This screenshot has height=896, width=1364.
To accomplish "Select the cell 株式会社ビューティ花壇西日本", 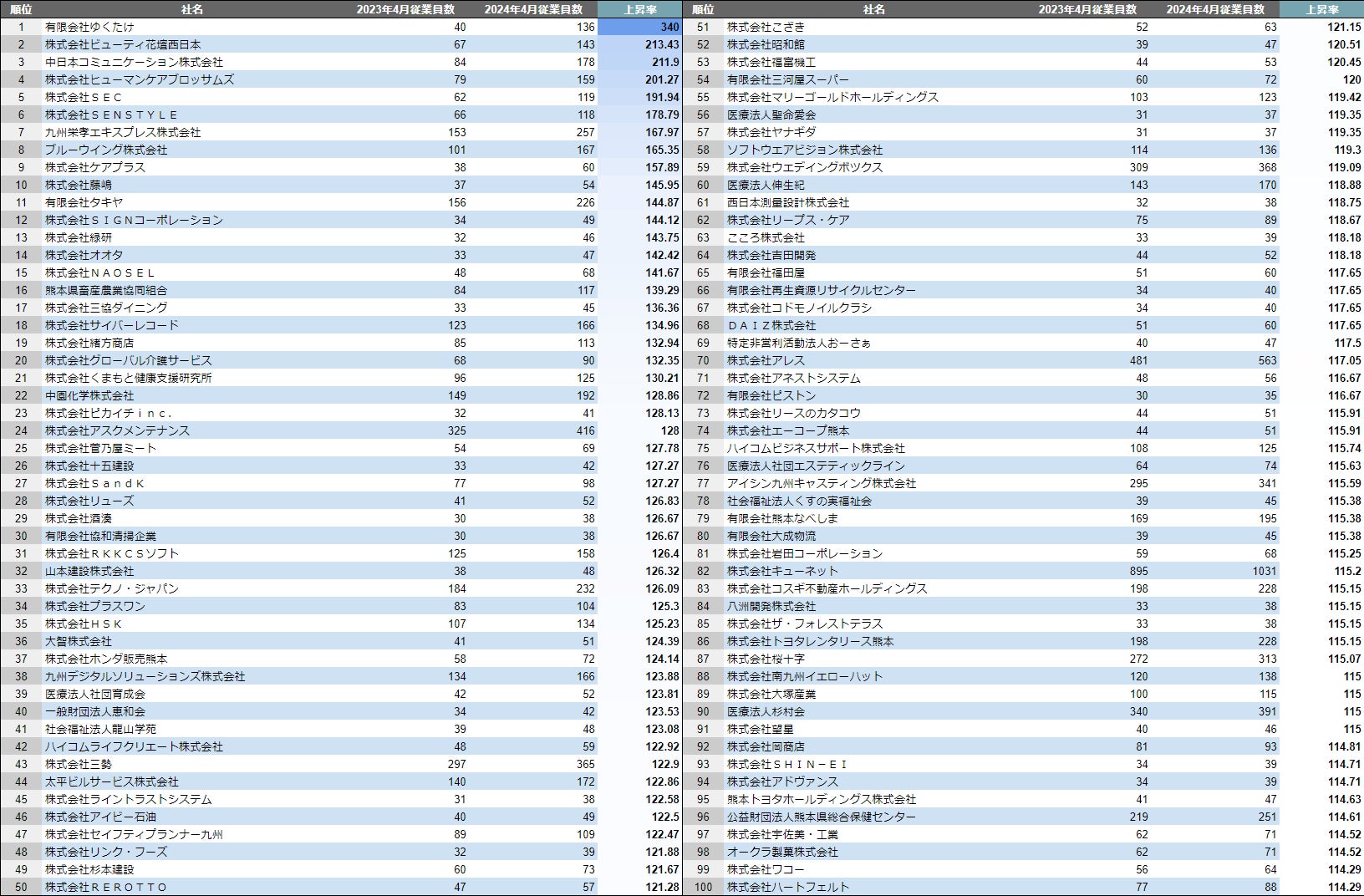I will 123,44.
